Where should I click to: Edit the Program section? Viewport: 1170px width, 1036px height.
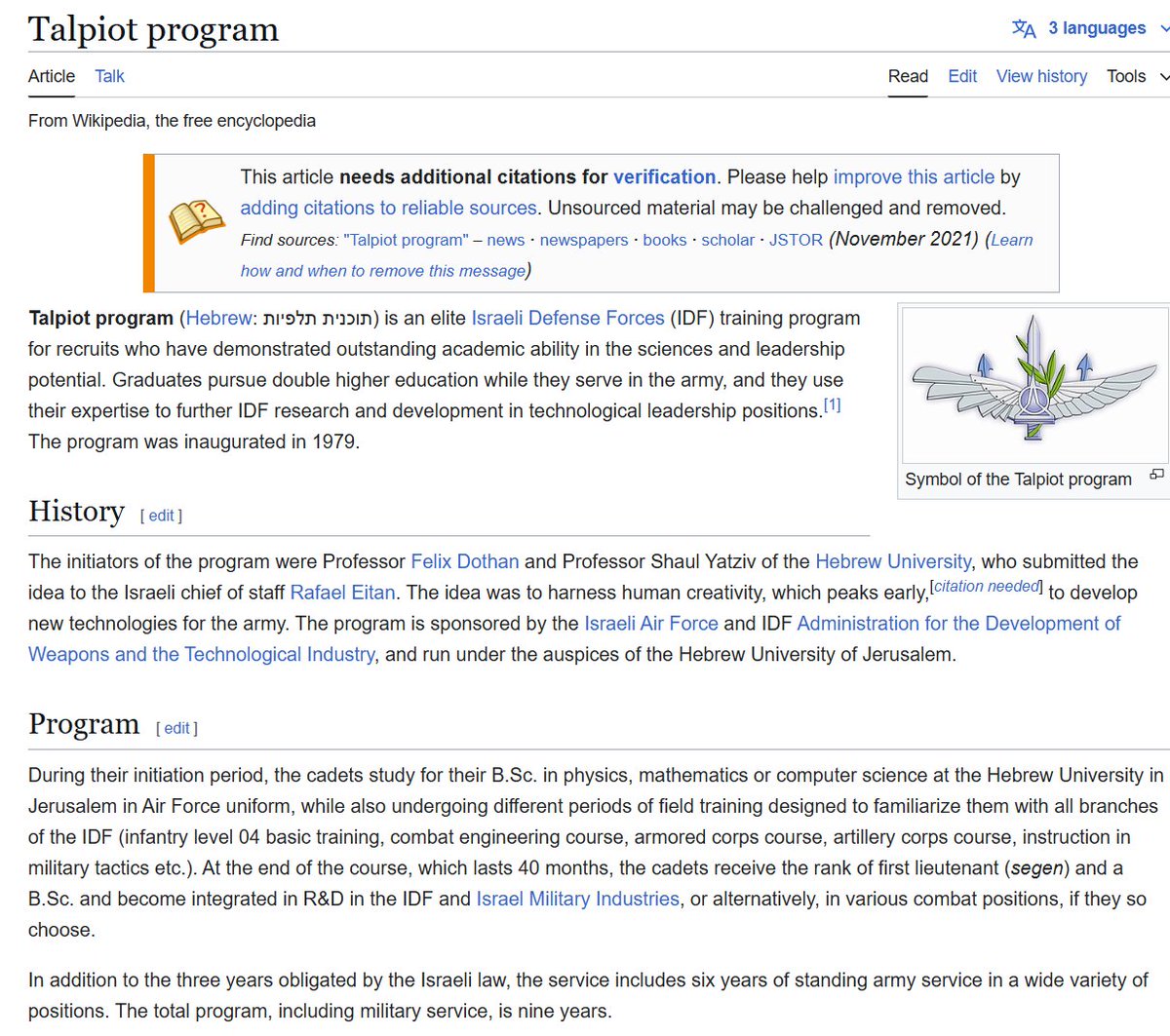coord(176,728)
